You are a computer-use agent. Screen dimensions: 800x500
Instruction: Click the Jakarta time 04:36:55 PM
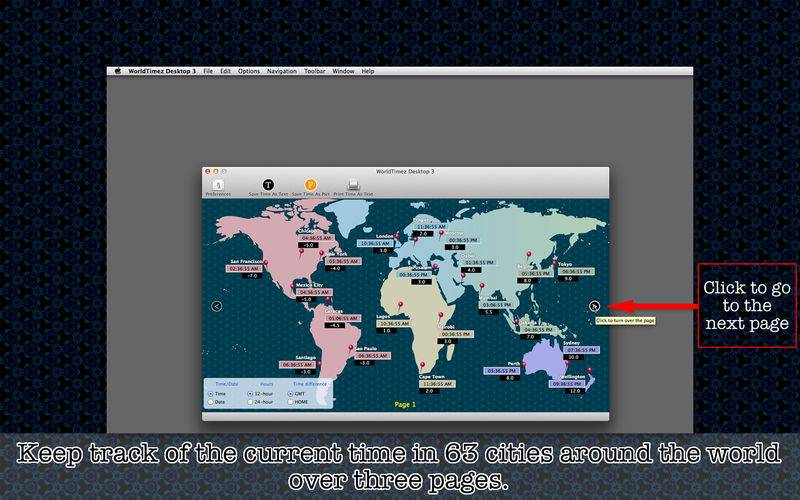coord(538,330)
